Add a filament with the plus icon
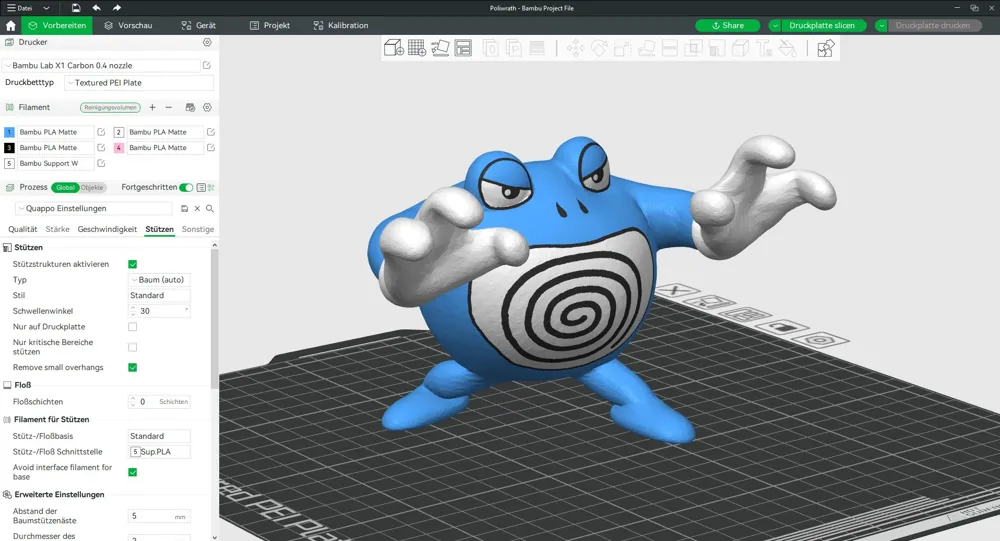This screenshot has height=541, width=1000. pos(152,107)
